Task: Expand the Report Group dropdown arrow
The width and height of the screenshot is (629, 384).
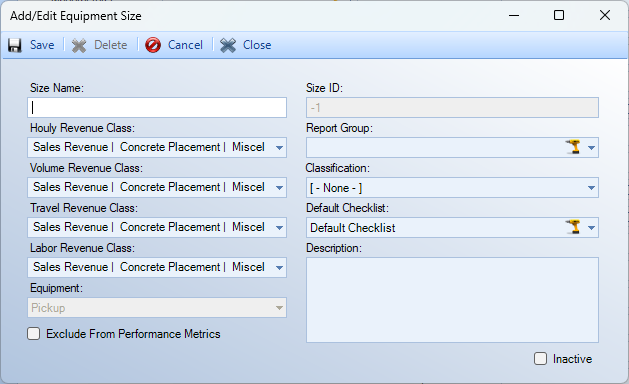Action: (x=591, y=148)
